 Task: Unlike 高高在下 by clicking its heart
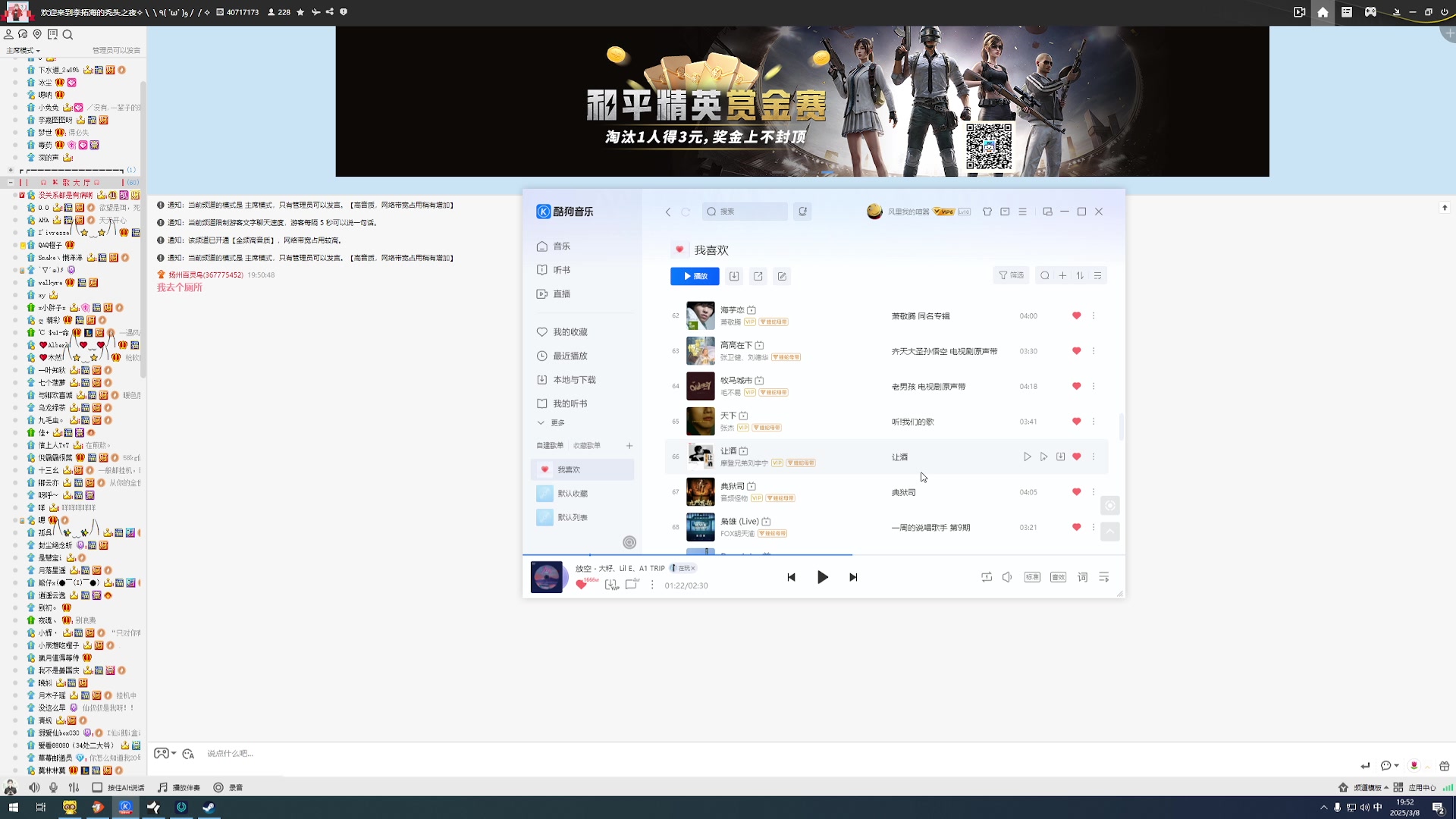click(1076, 350)
